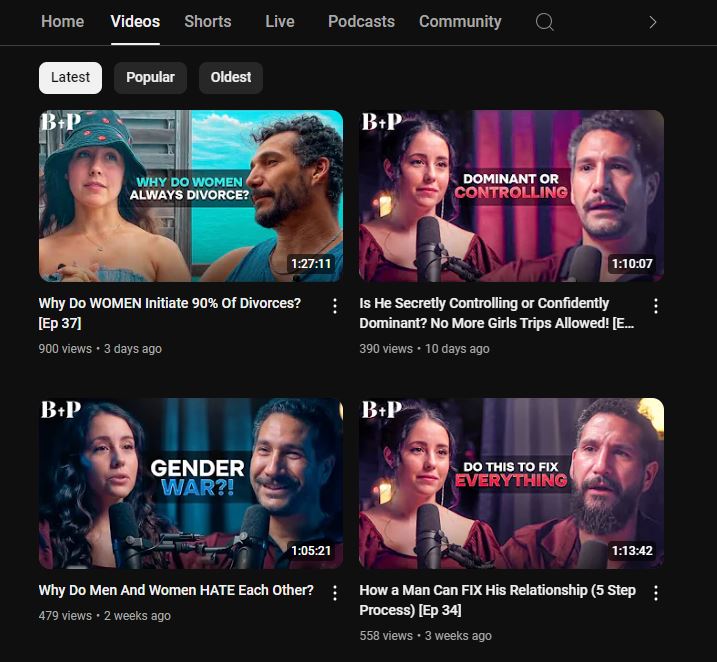Open the Community tab

click(x=460, y=22)
